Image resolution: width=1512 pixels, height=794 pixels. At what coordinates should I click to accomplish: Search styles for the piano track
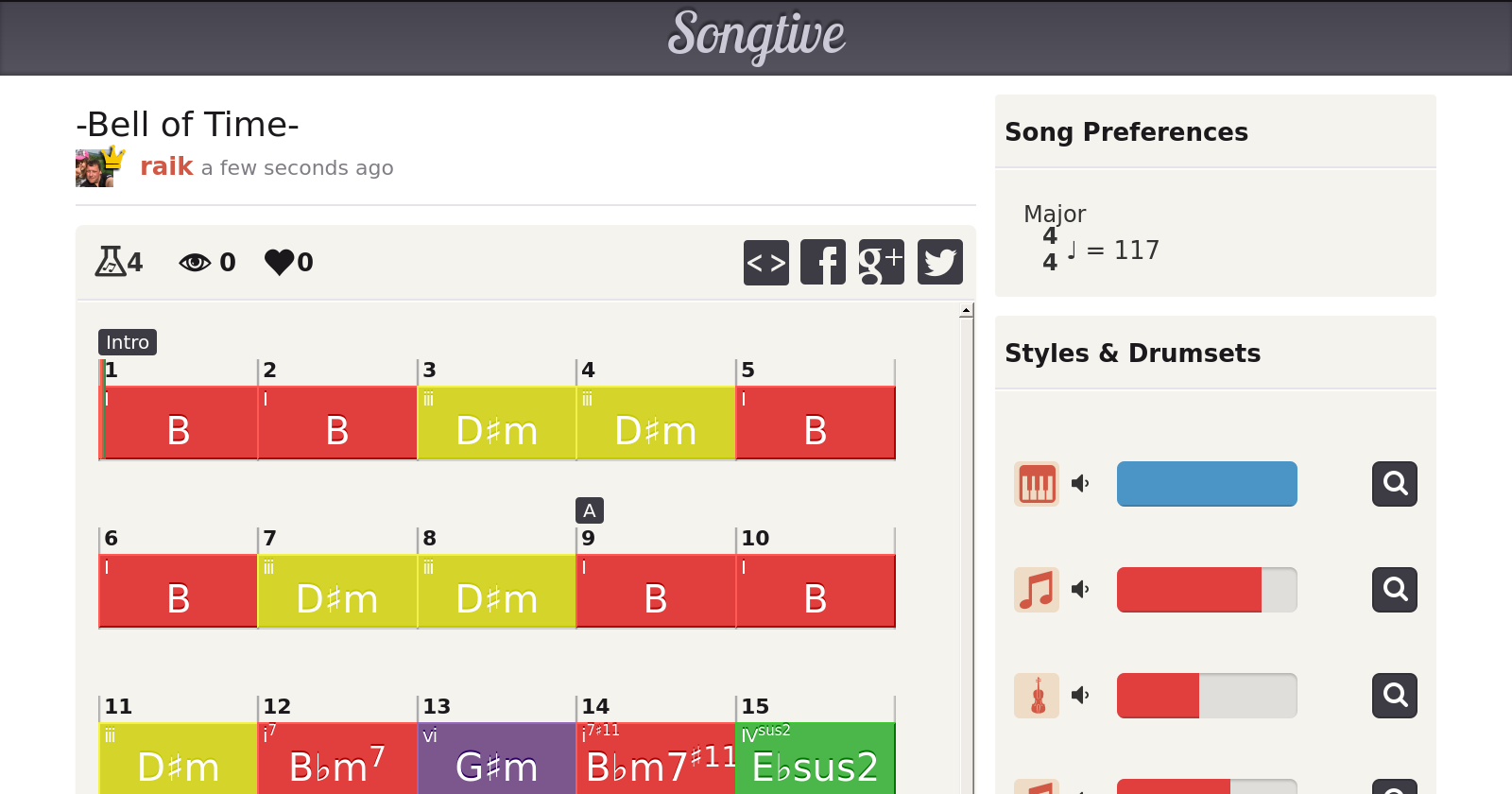tap(1394, 484)
